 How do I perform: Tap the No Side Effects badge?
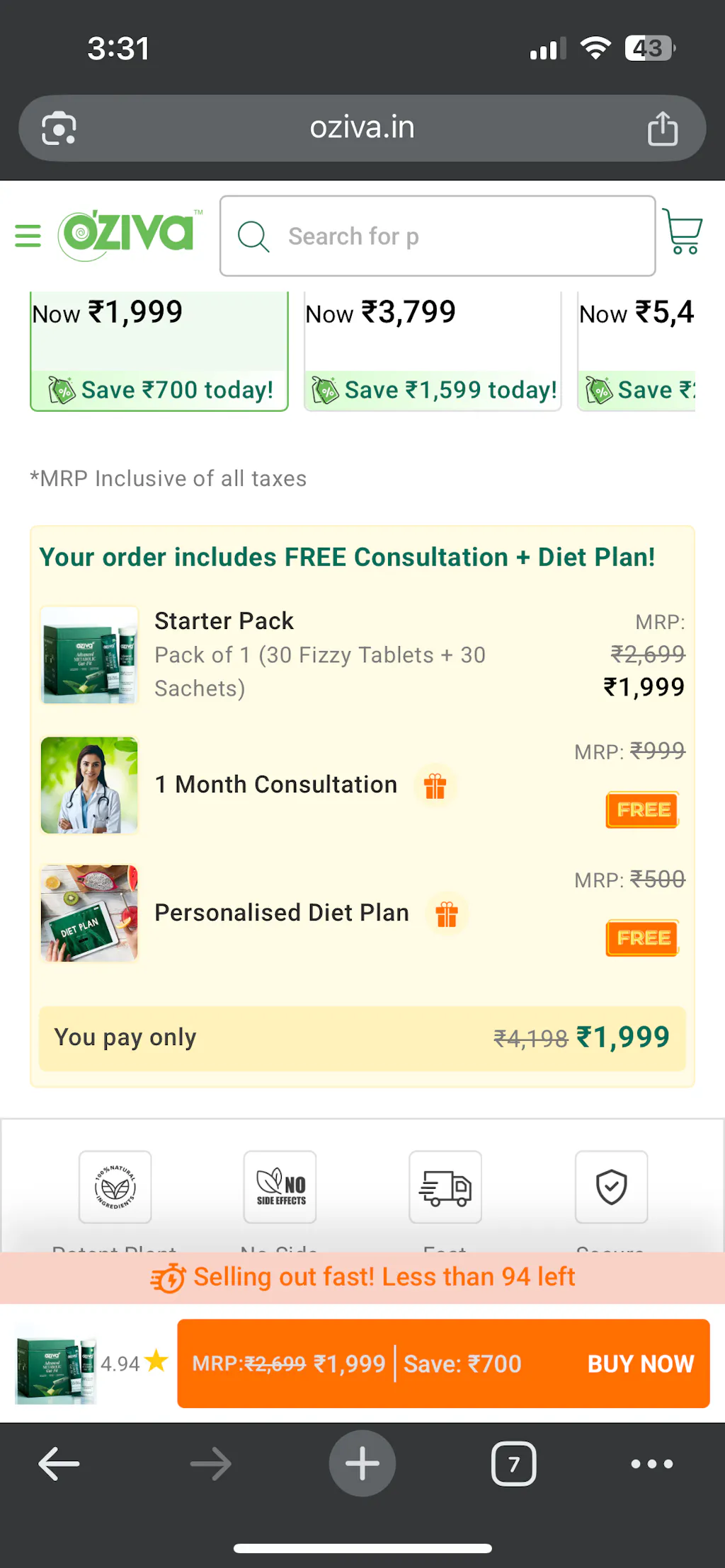280,1187
